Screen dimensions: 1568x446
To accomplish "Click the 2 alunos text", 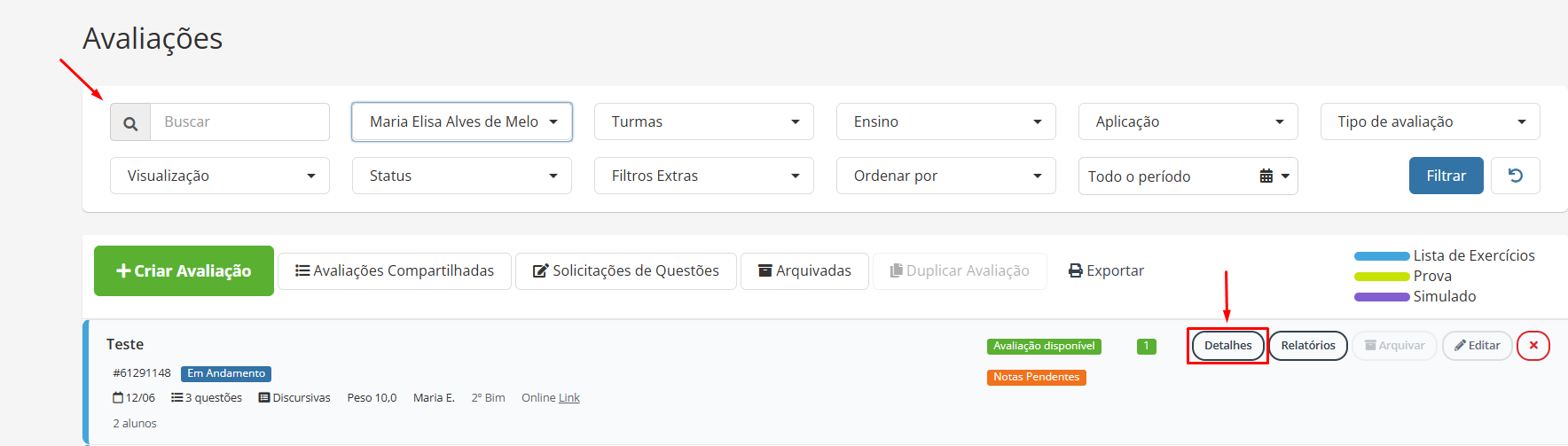I will pos(135,424).
